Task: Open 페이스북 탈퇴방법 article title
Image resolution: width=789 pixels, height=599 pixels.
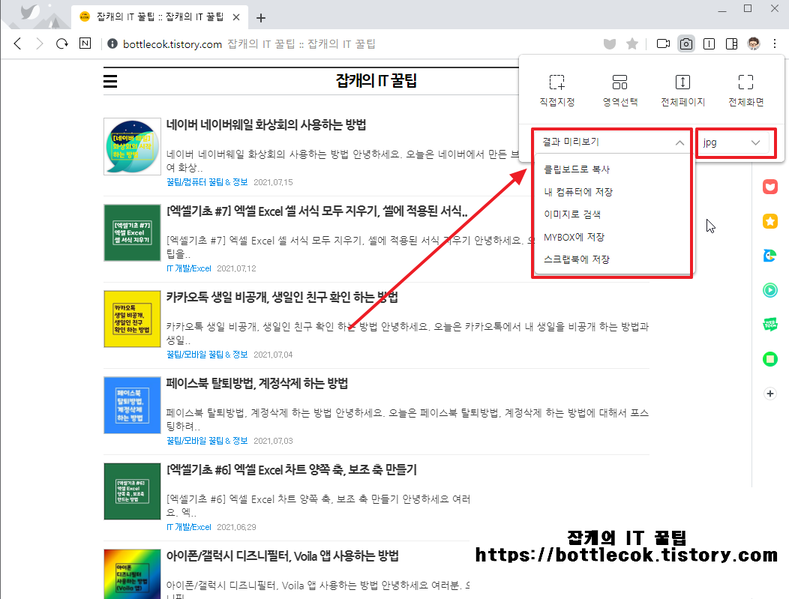Action: (257, 384)
